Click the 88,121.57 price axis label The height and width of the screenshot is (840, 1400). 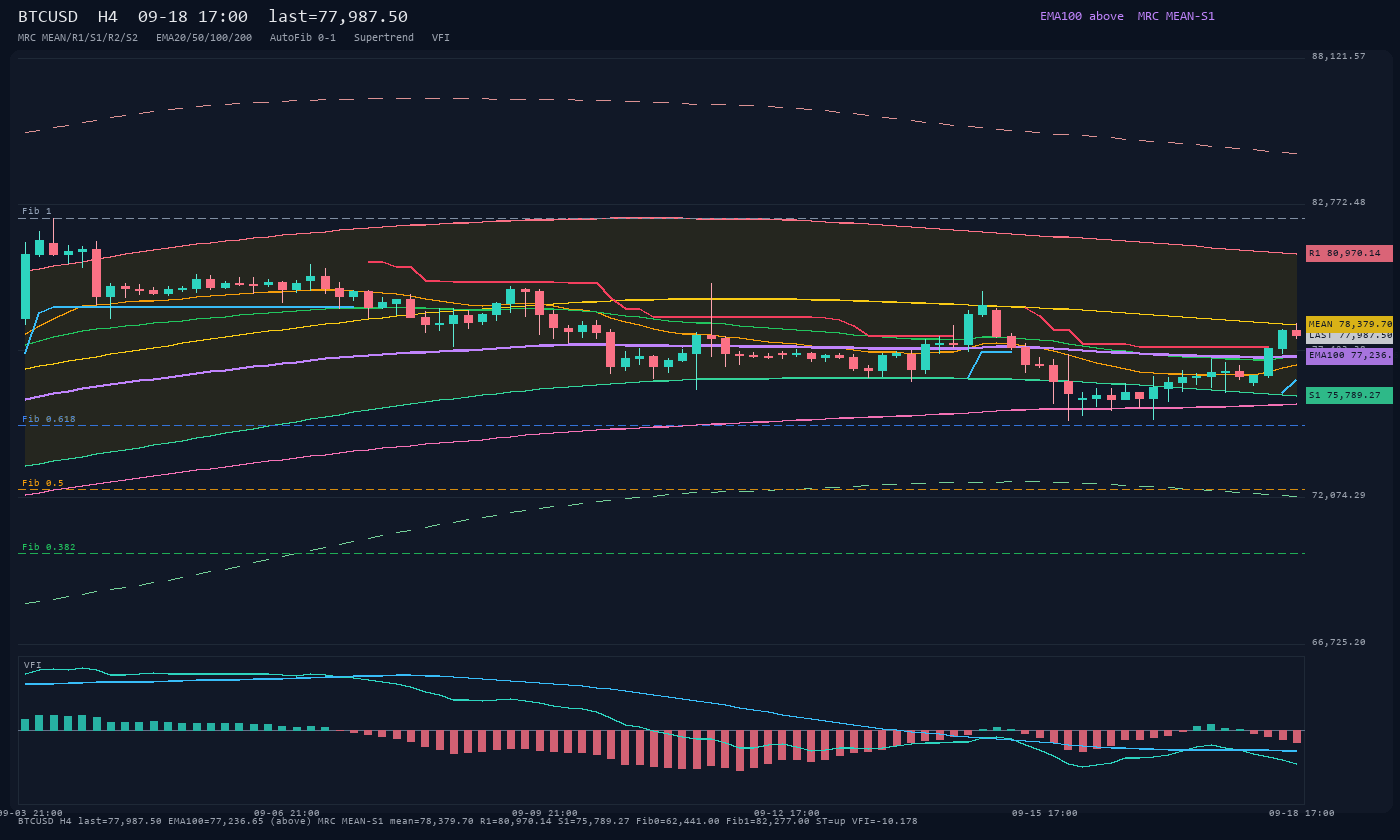coord(1338,56)
